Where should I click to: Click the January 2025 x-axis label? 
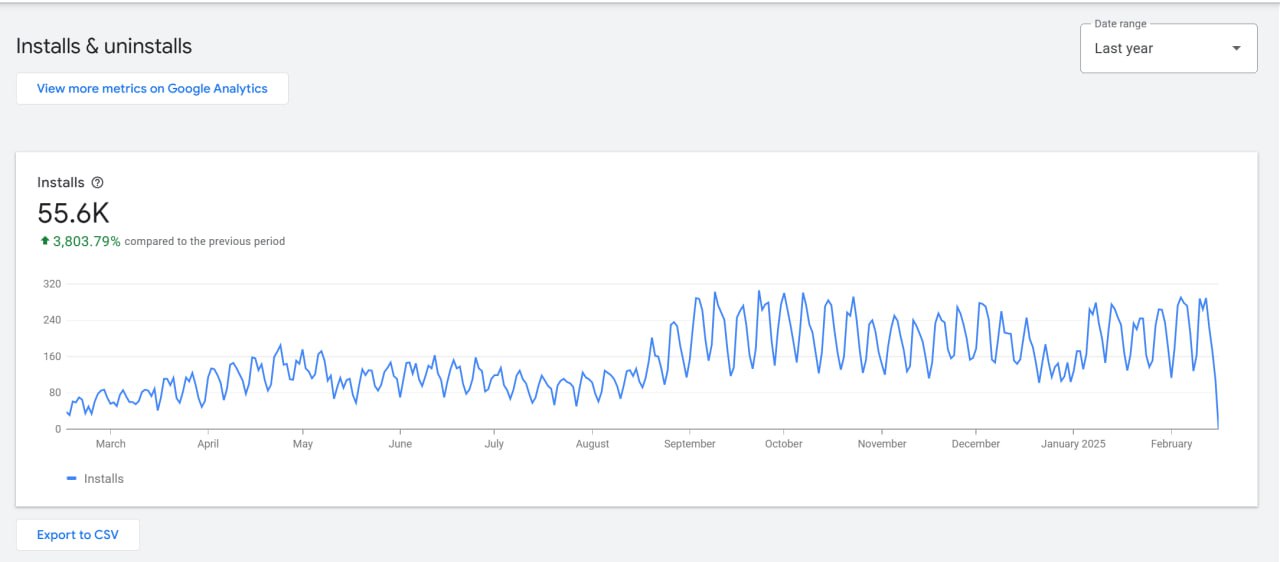click(1073, 444)
